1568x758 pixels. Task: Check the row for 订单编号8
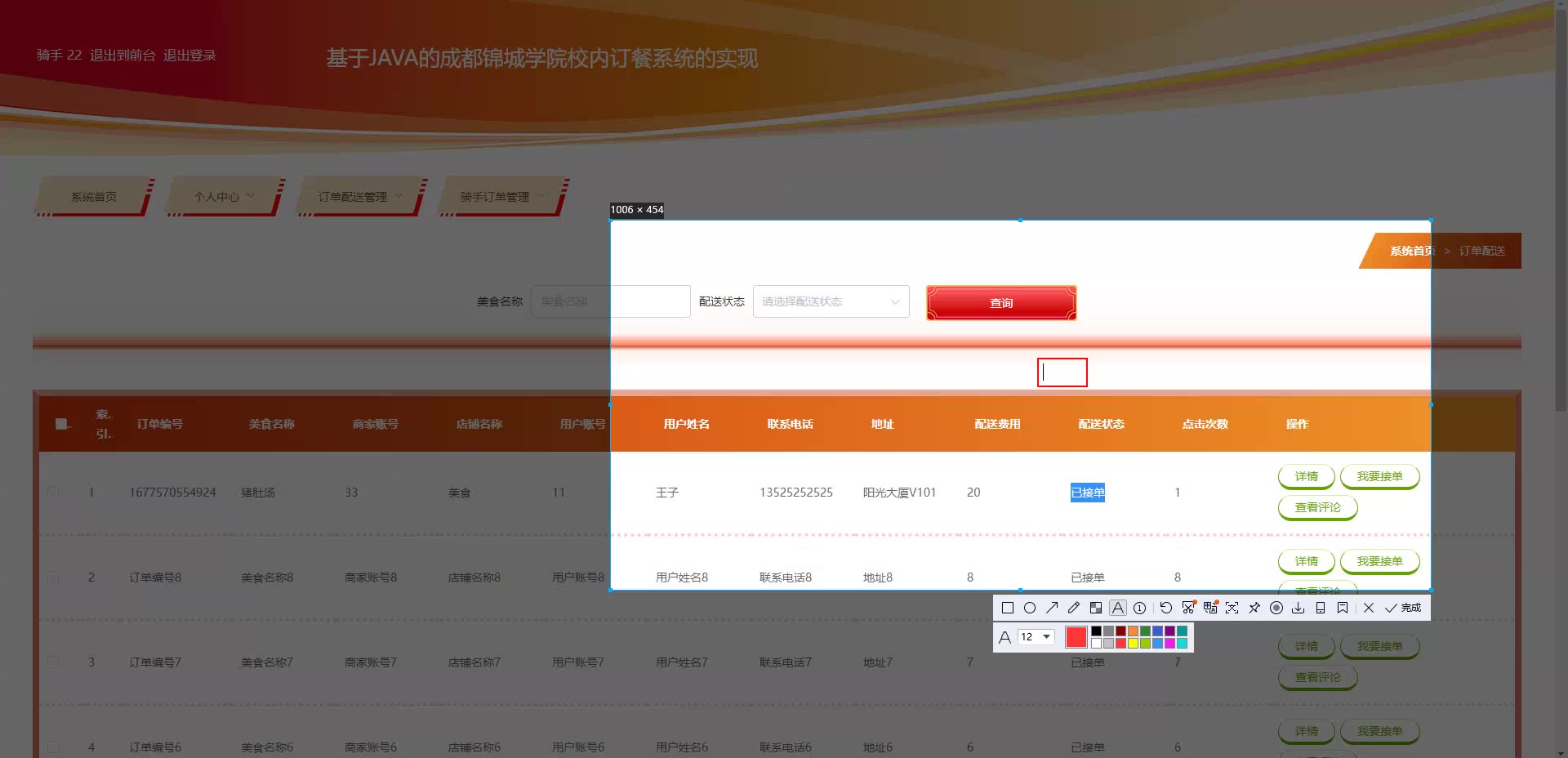[x=53, y=577]
